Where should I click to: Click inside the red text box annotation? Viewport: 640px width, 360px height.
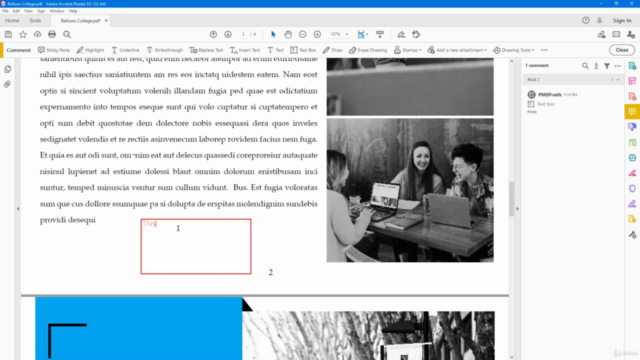coord(196,247)
